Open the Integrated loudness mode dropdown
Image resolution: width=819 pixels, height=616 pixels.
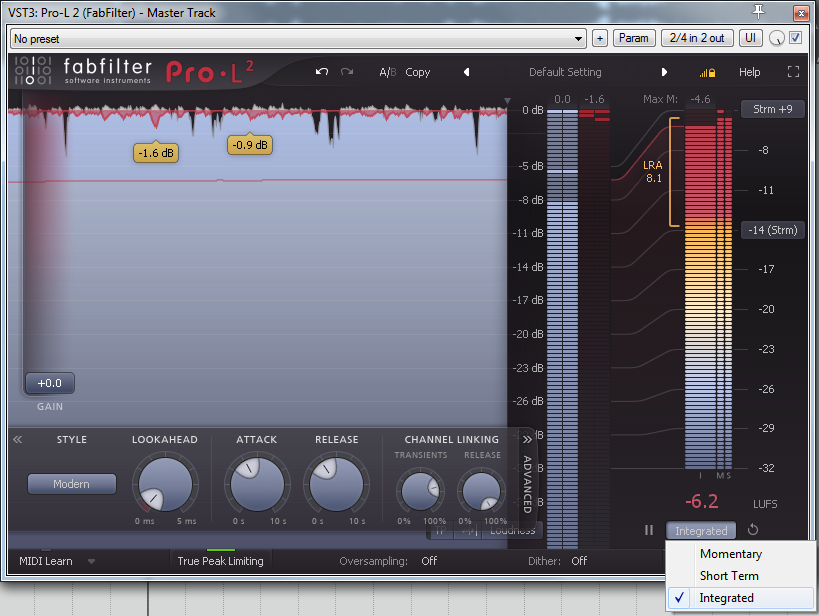click(x=701, y=531)
